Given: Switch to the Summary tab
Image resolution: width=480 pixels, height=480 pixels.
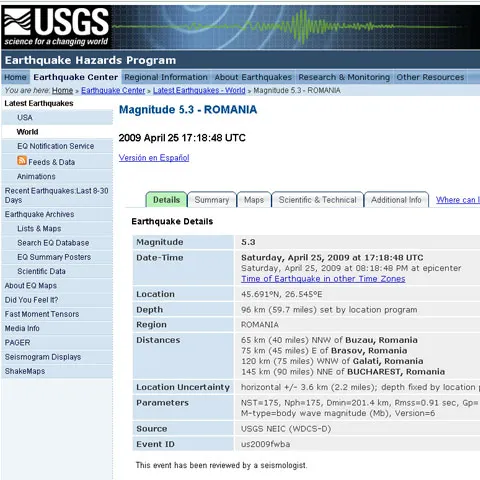Looking at the screenshot, I should point(212,200).
